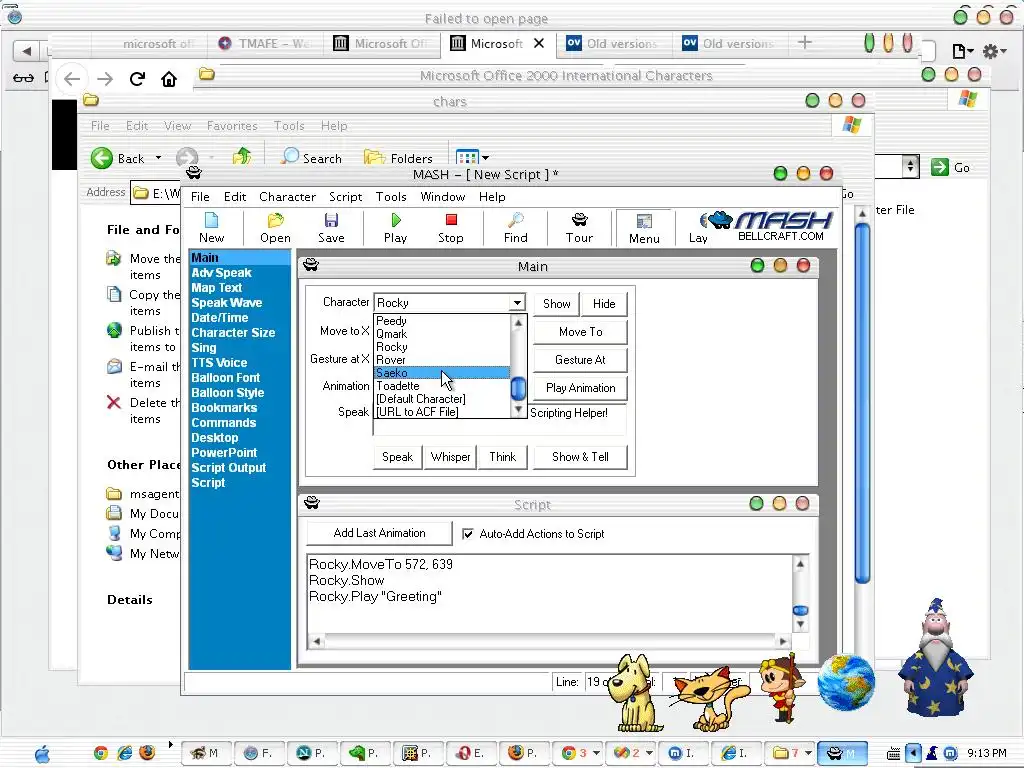This screenshot has height=768, width=1024.
Task: Pick Qmark in the character dropdown list
Action: [441, 334]
